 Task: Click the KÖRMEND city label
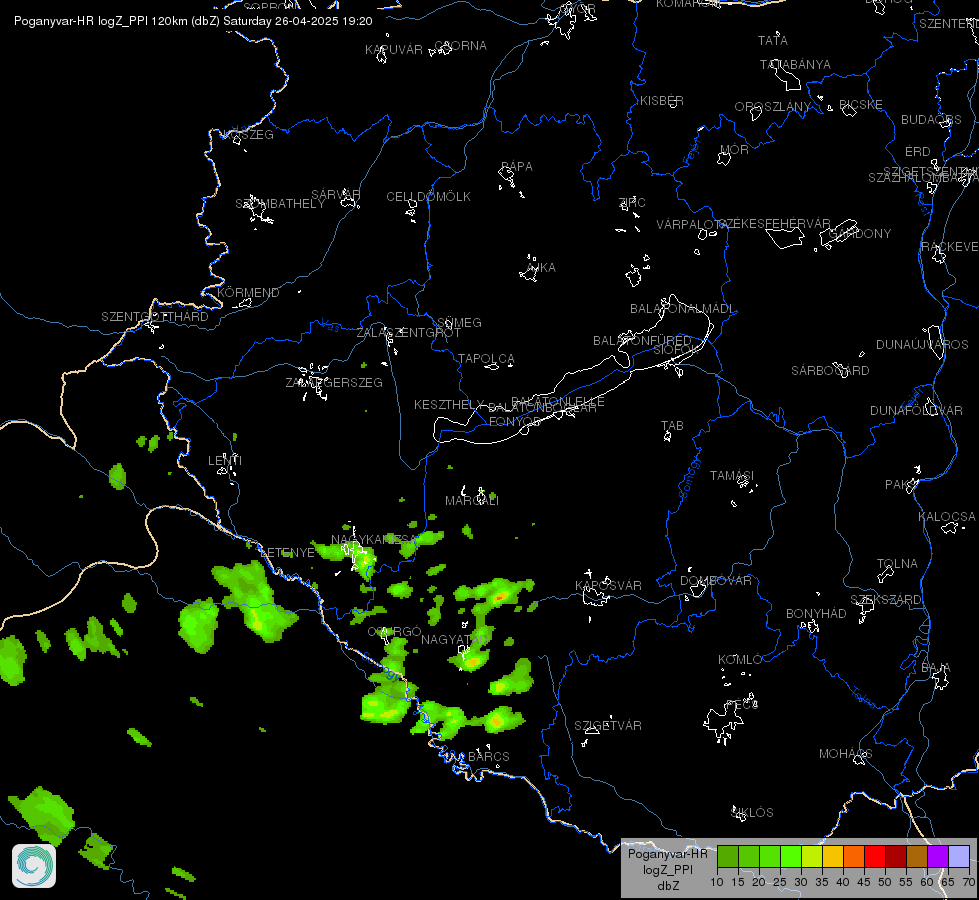pos(248,292)
